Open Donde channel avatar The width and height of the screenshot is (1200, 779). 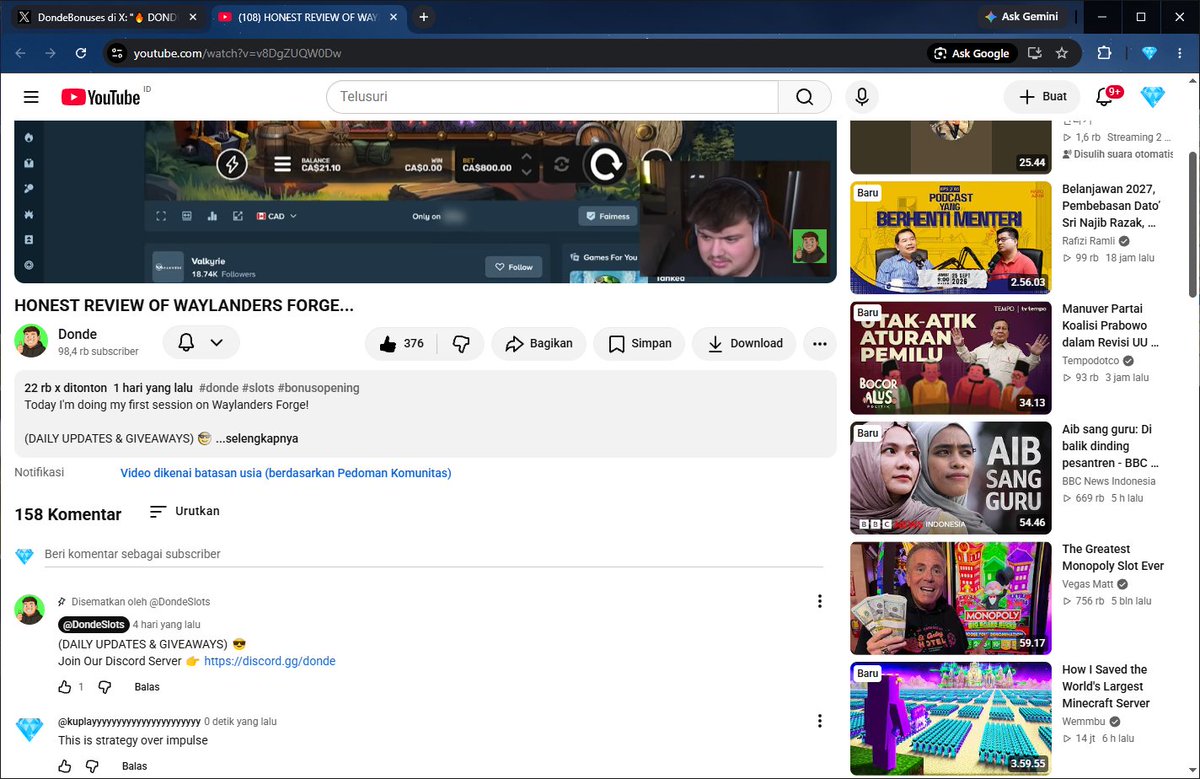[31, 341]
